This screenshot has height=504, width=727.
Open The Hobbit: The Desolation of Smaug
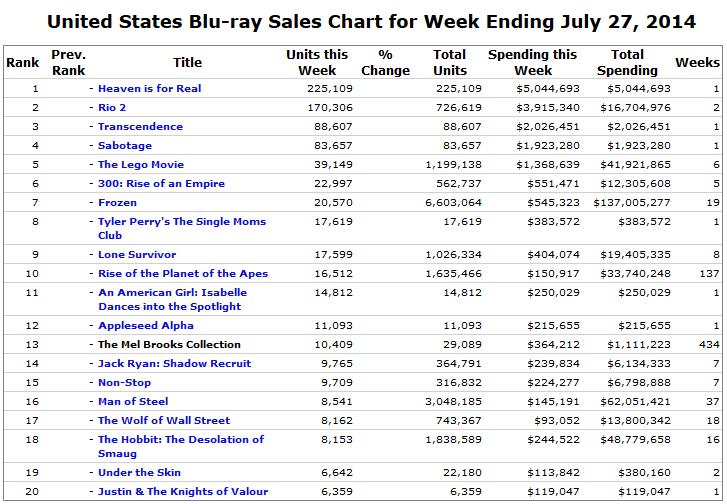click(x=181, y=439)
